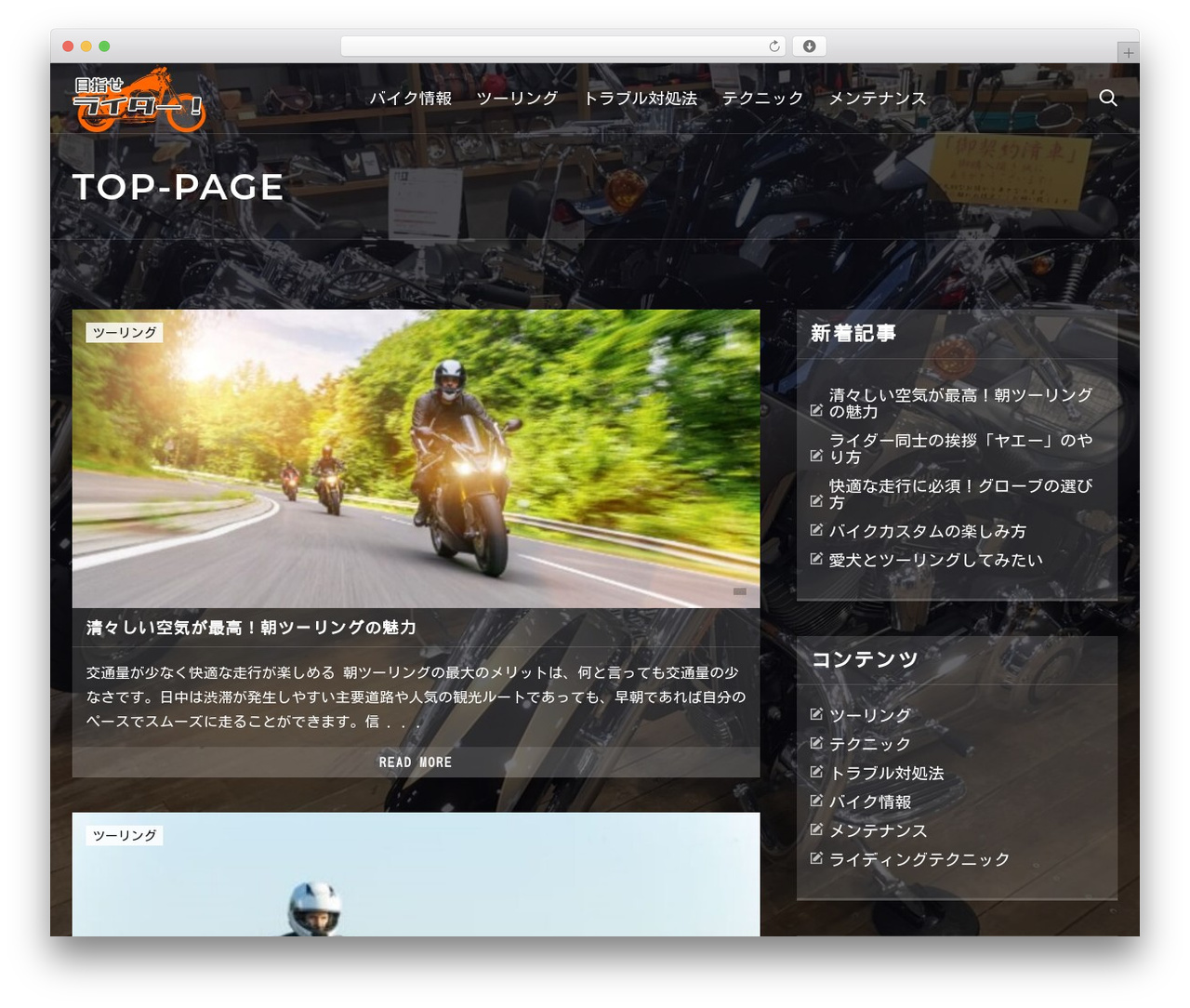Open article title 清々しい空気が最高！朝ツーリングの魅力
Screen dimensions: 1190x1008
[x=251, y=628]
